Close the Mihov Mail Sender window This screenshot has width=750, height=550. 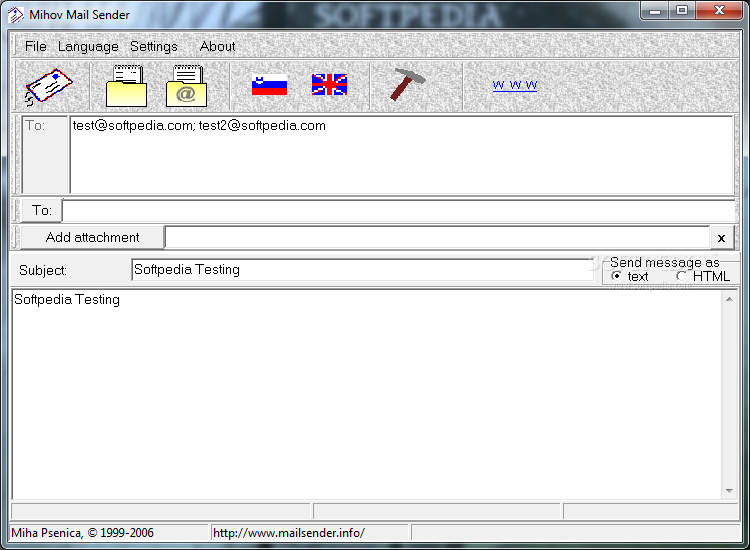coord(719,11)
